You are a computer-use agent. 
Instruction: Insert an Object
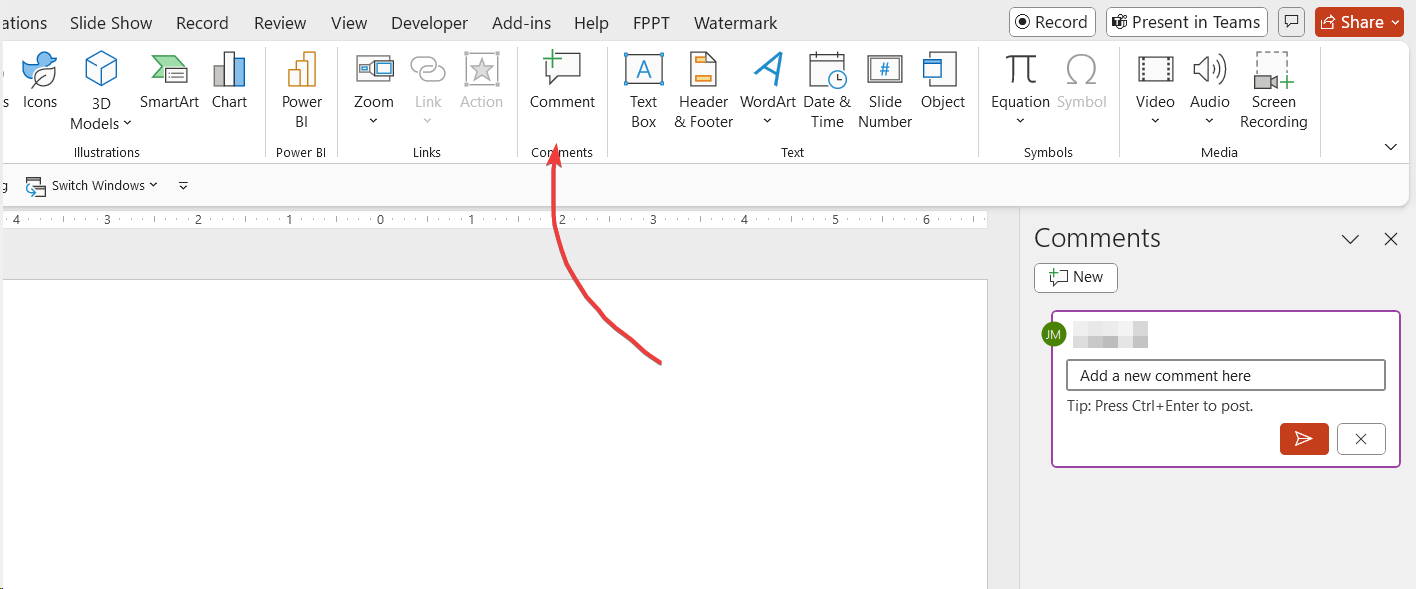(943, 82)
